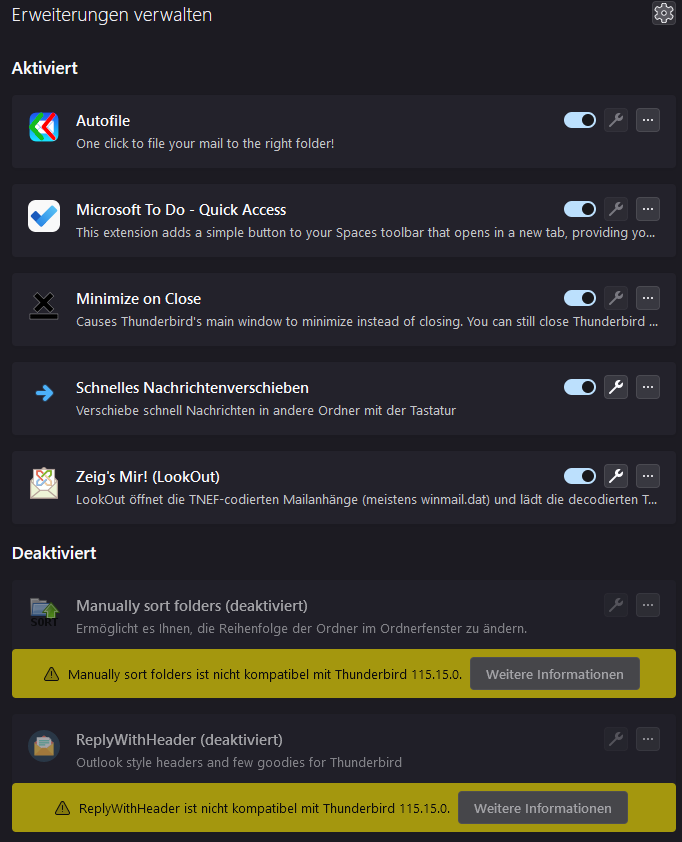This screenshot has width=682, height=842.
Task: Open Autofile options wrench
Action: [x=616, y=120]
